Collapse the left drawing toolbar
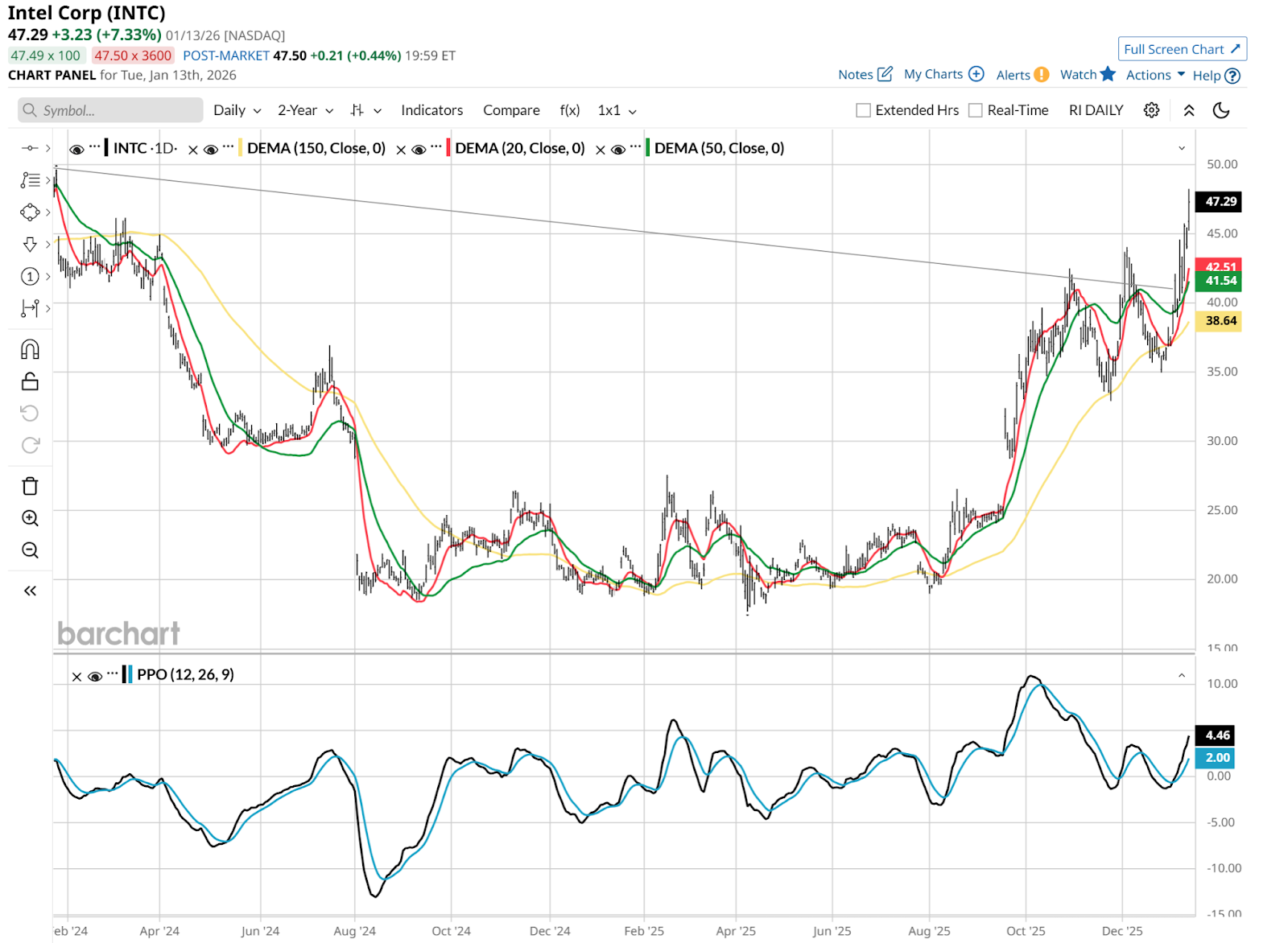Image resolution: width=1288 pixels, height=943 pixels. point(30,591)
